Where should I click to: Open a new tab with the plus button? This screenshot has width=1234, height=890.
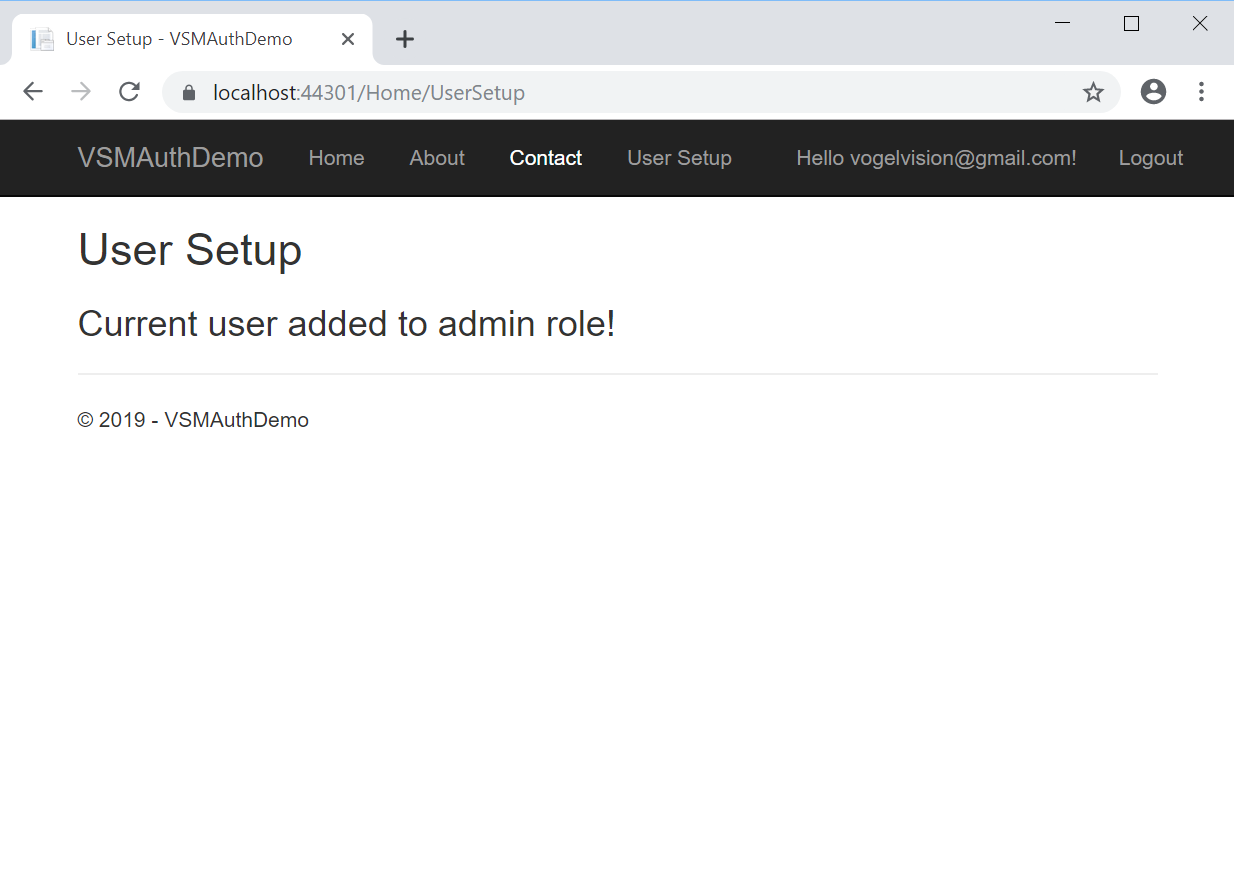[x=404, y=39]
